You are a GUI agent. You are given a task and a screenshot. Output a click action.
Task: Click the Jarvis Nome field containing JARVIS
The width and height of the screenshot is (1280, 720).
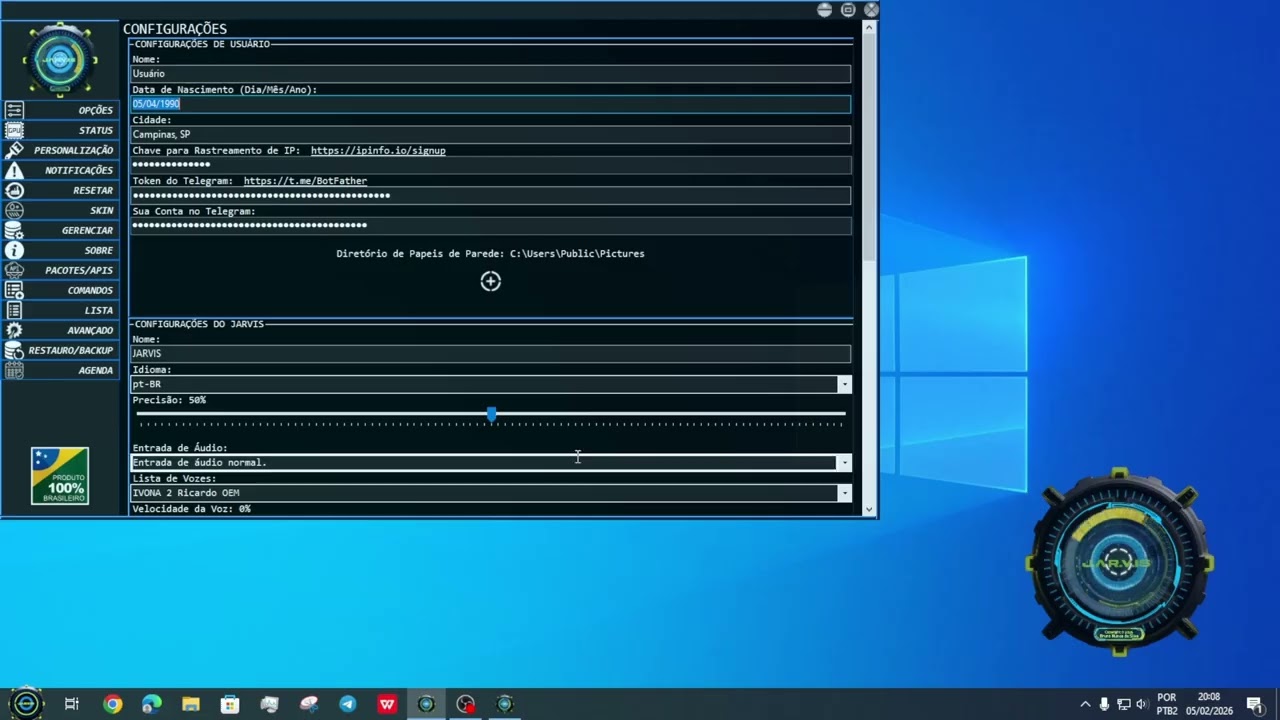[x=491, y=354]
